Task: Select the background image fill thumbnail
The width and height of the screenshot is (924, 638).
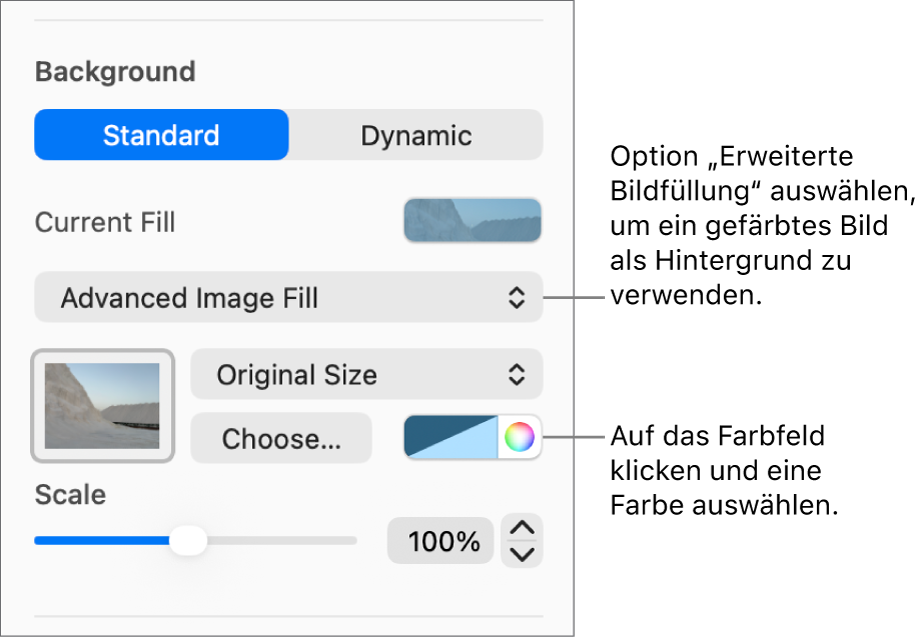Action: point(102,405)
